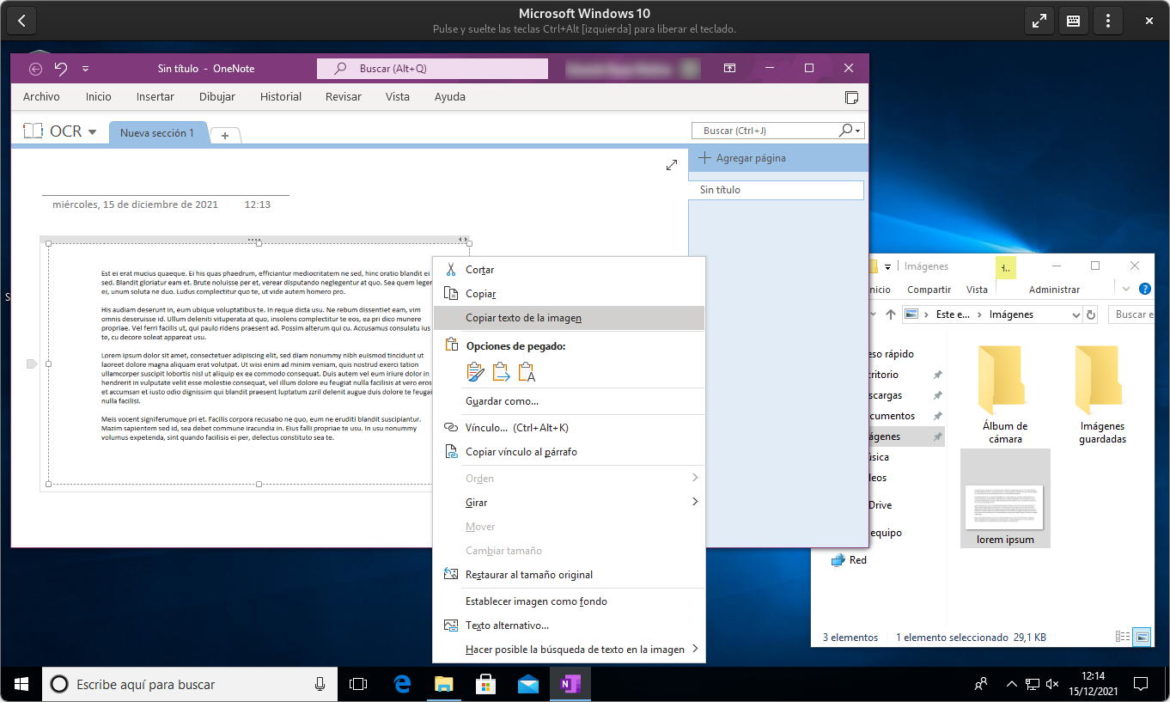Click Guardar como in the context menu
Screen dimensions: 1170x702
[x=502, y=401]
